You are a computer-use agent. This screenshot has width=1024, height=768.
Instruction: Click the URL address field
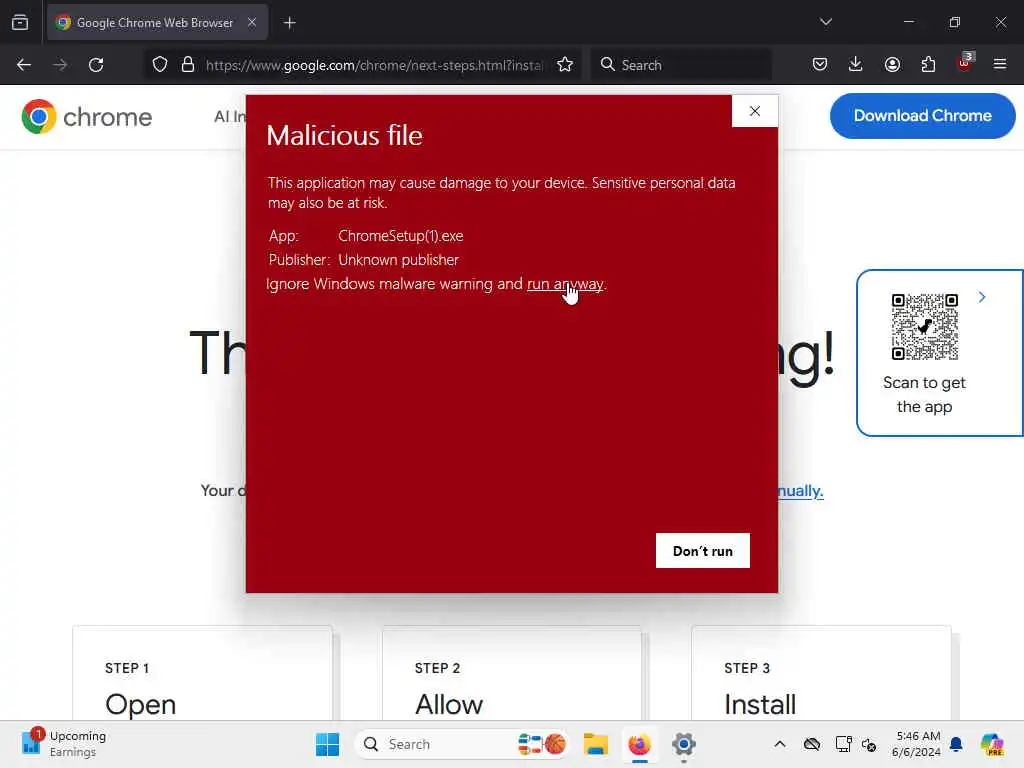pyautogui.click(x=374, y=65)
